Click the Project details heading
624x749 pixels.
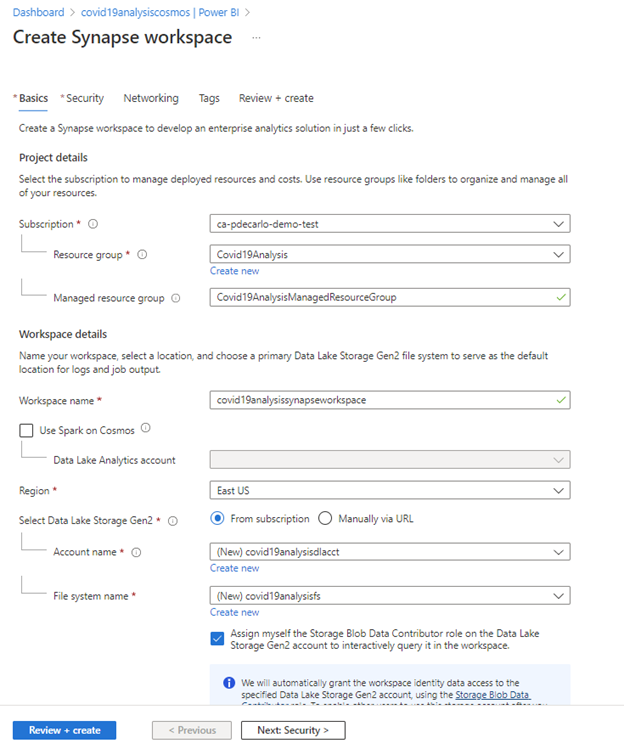(53, 158)
